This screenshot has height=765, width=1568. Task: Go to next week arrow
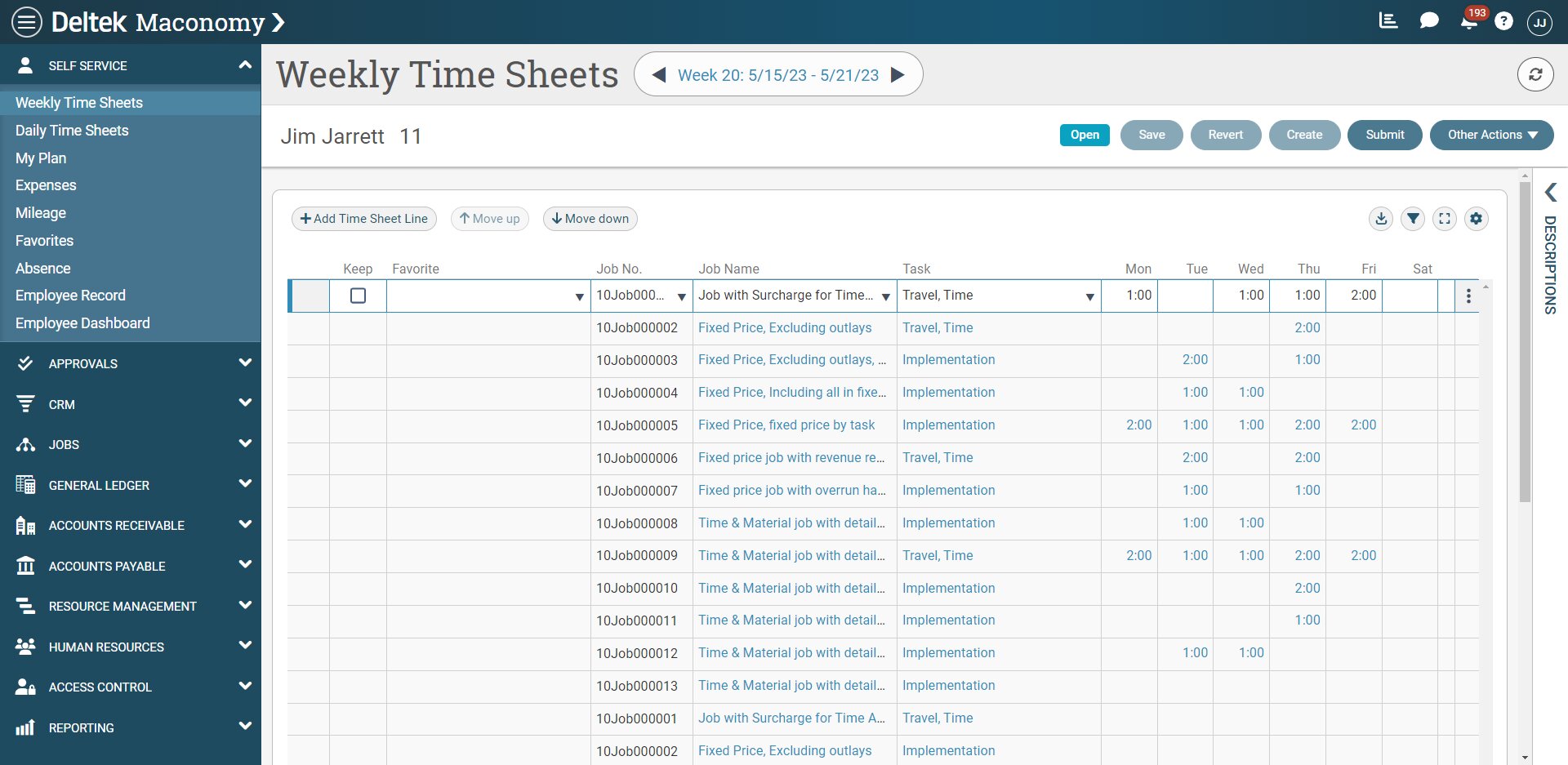pyautogui.click(x=898, y=75)
